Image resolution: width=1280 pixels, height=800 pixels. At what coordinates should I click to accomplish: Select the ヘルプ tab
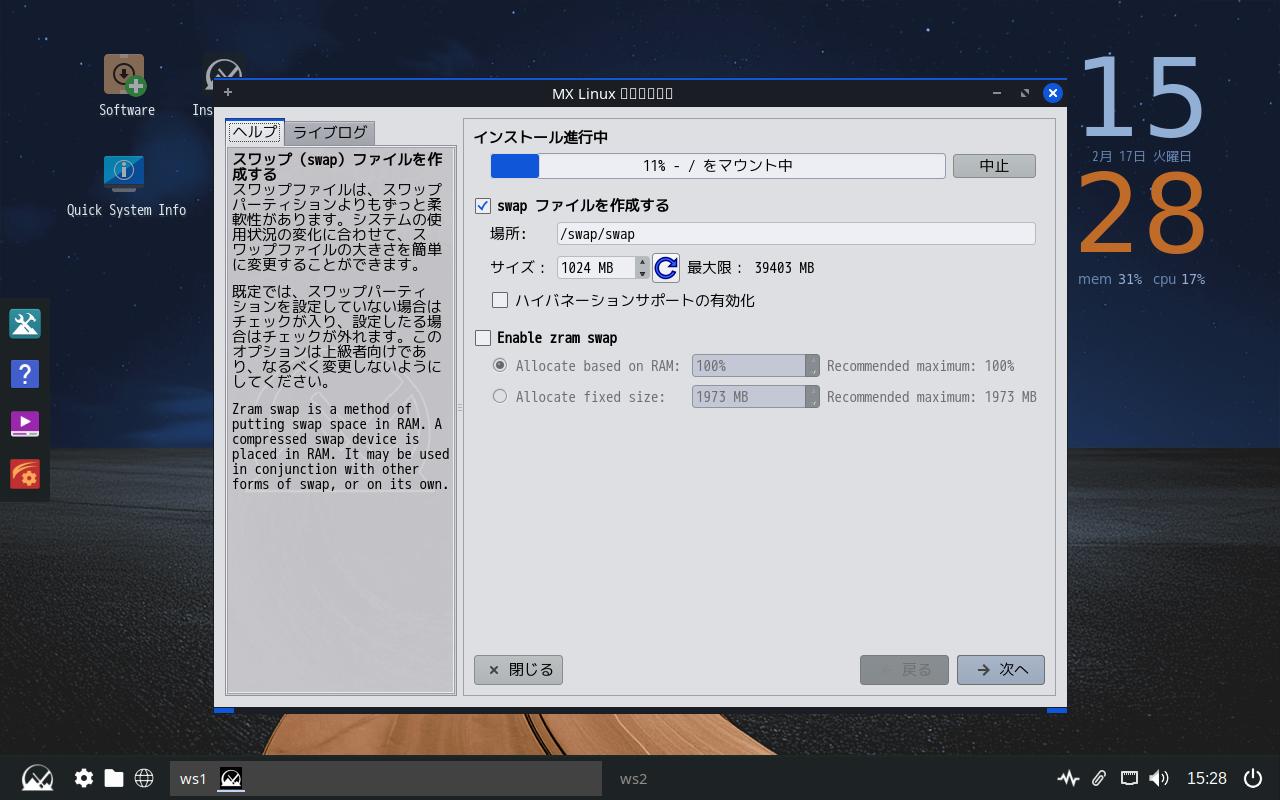(x=255, y=132)
